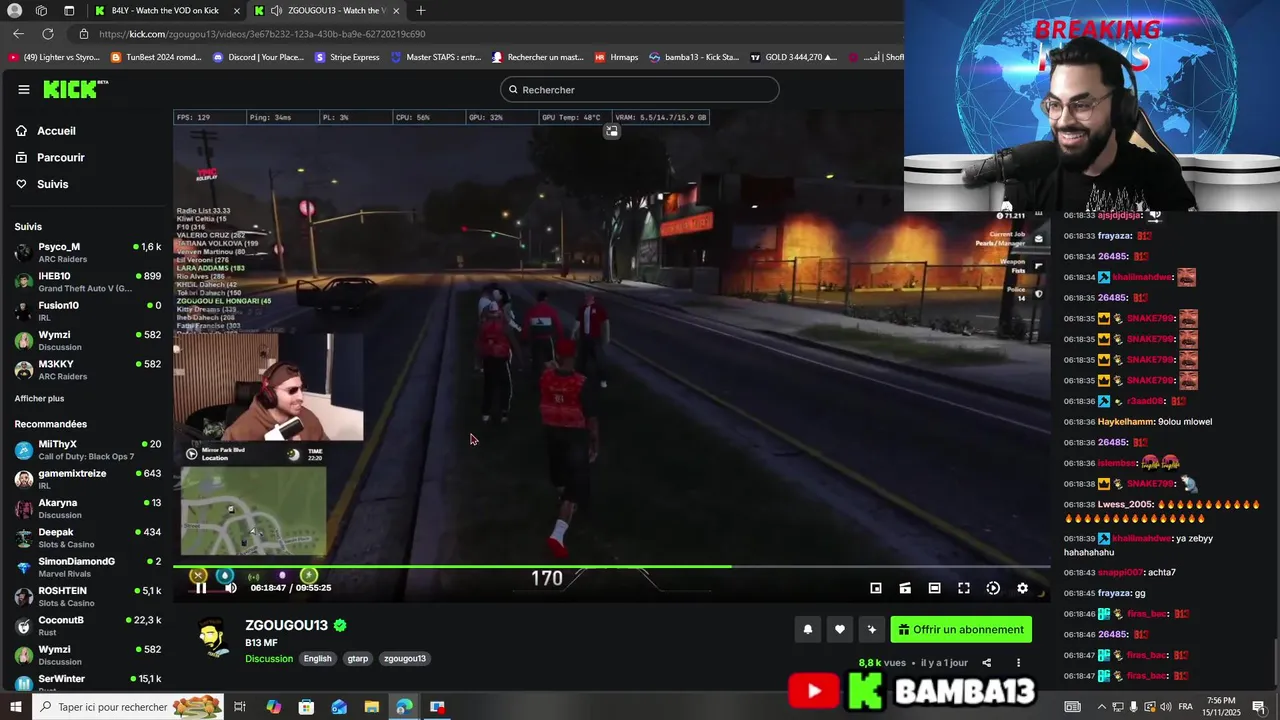Open Microsoft Store from taskbar
Viewport: 1280px width, 720px height.
click(306, 707)
